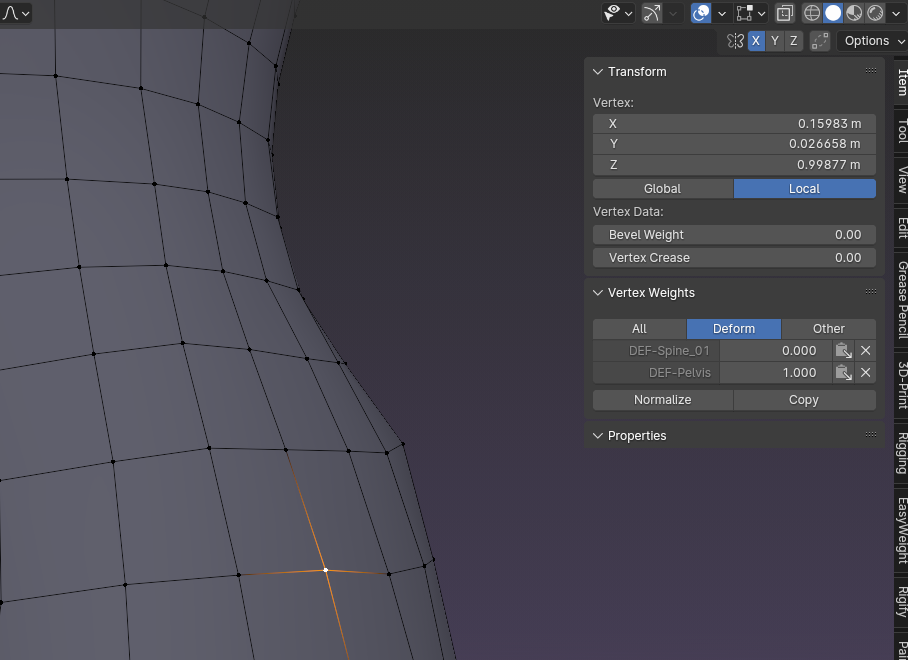Switch viewport to wireframe shading mode
The height and width of the screenshot is (660, 908).
(812, 13)
